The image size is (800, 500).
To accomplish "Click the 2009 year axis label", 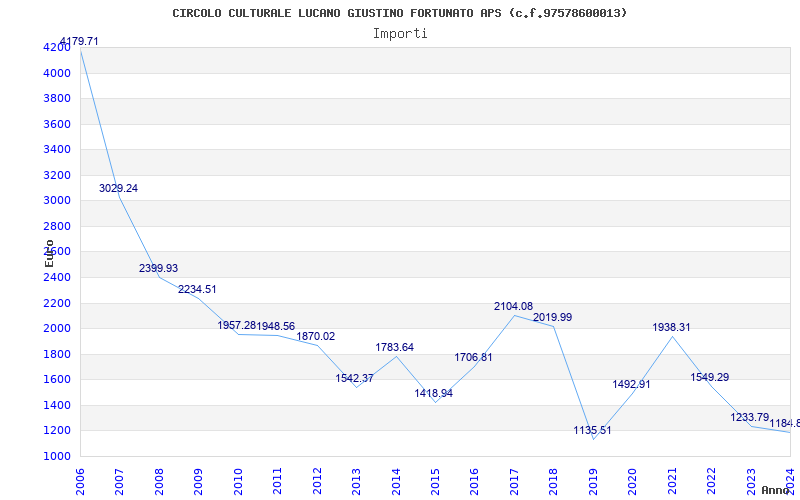I will pyautogui.click(x=198, y=481).
